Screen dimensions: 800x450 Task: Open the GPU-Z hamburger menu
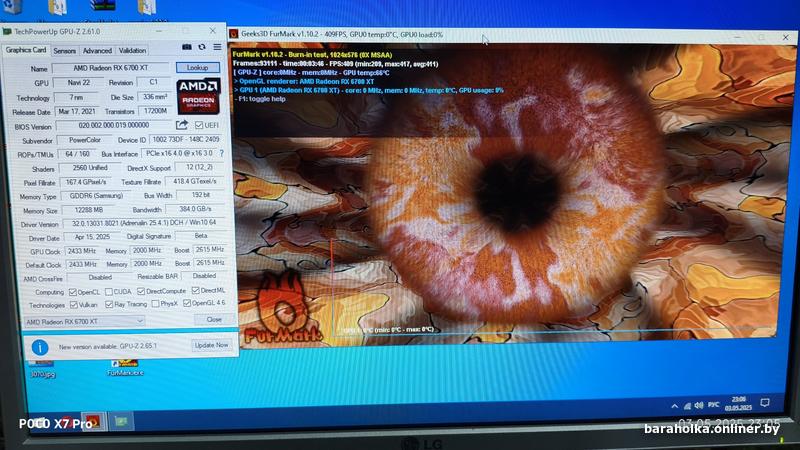(217, 47)
